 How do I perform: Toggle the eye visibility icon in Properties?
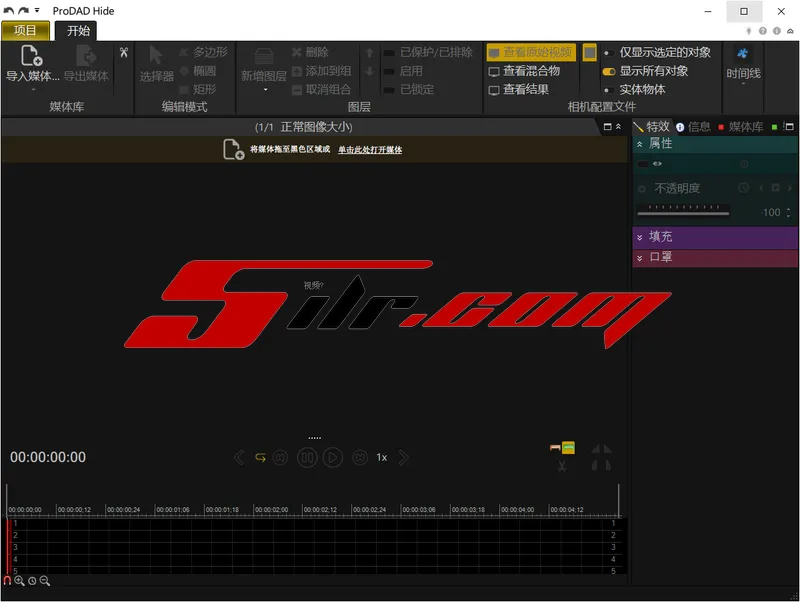pyautogui.click(x=657, y=164)
